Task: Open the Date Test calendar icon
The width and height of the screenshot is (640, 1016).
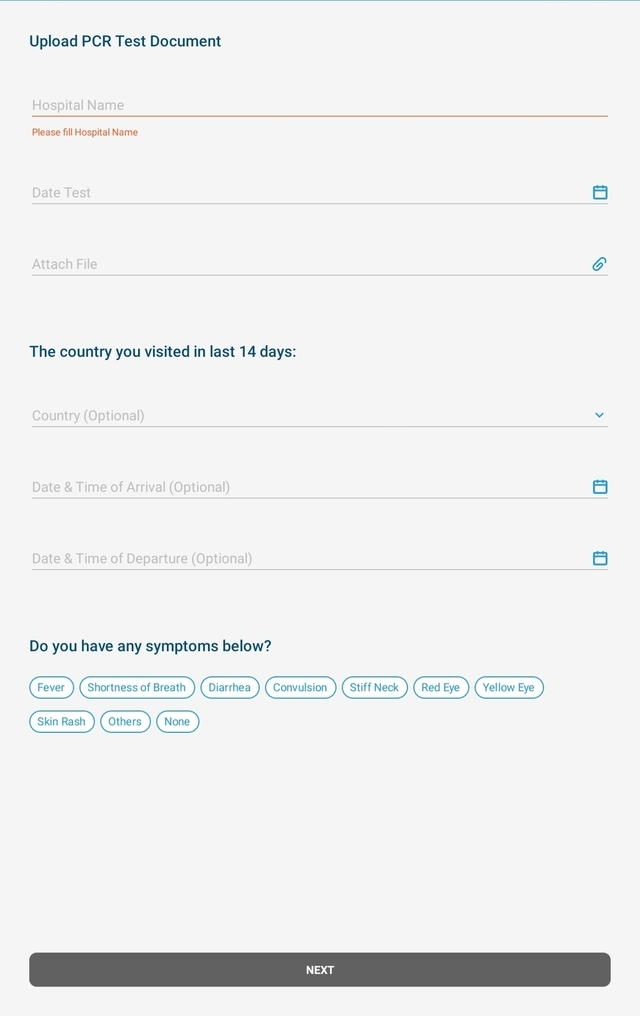Action: 600,192
